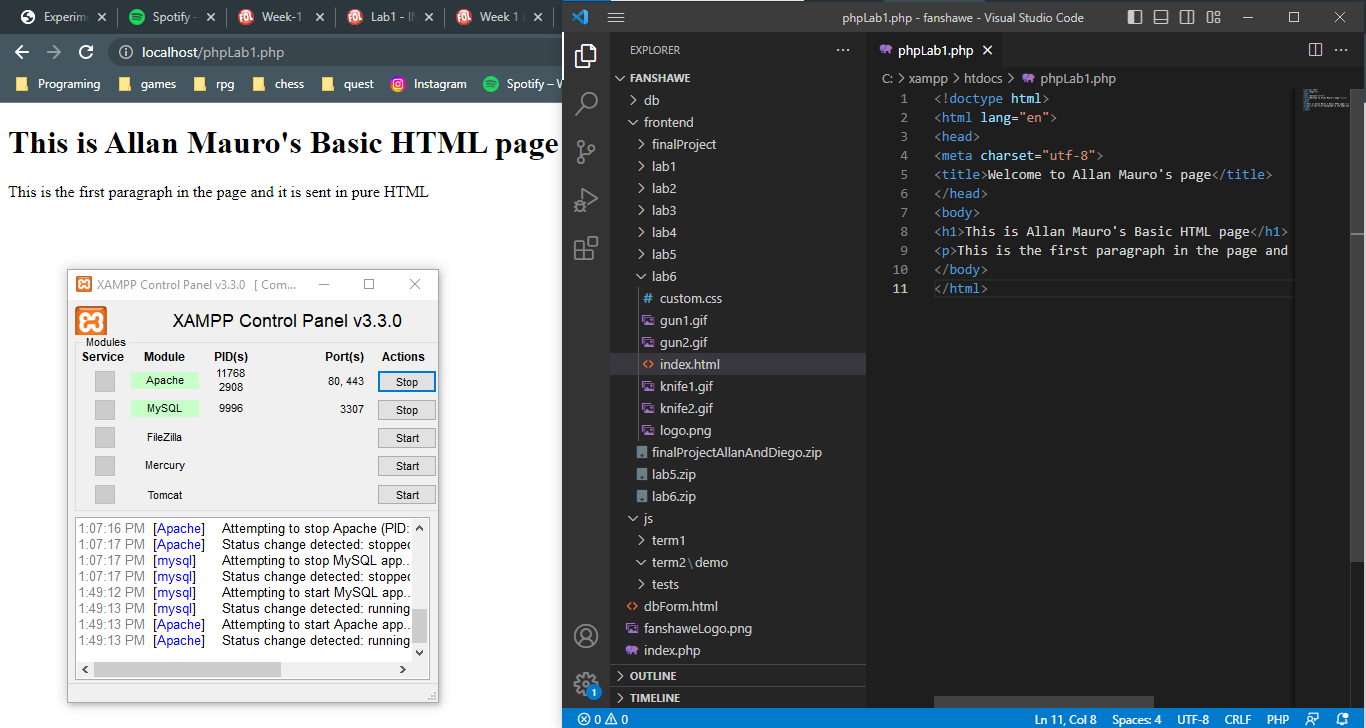Toggle MySQL service checkbox in XAMPP
Image resolution: width=1366 pixels, height=728 pixels.
point(105,409)
